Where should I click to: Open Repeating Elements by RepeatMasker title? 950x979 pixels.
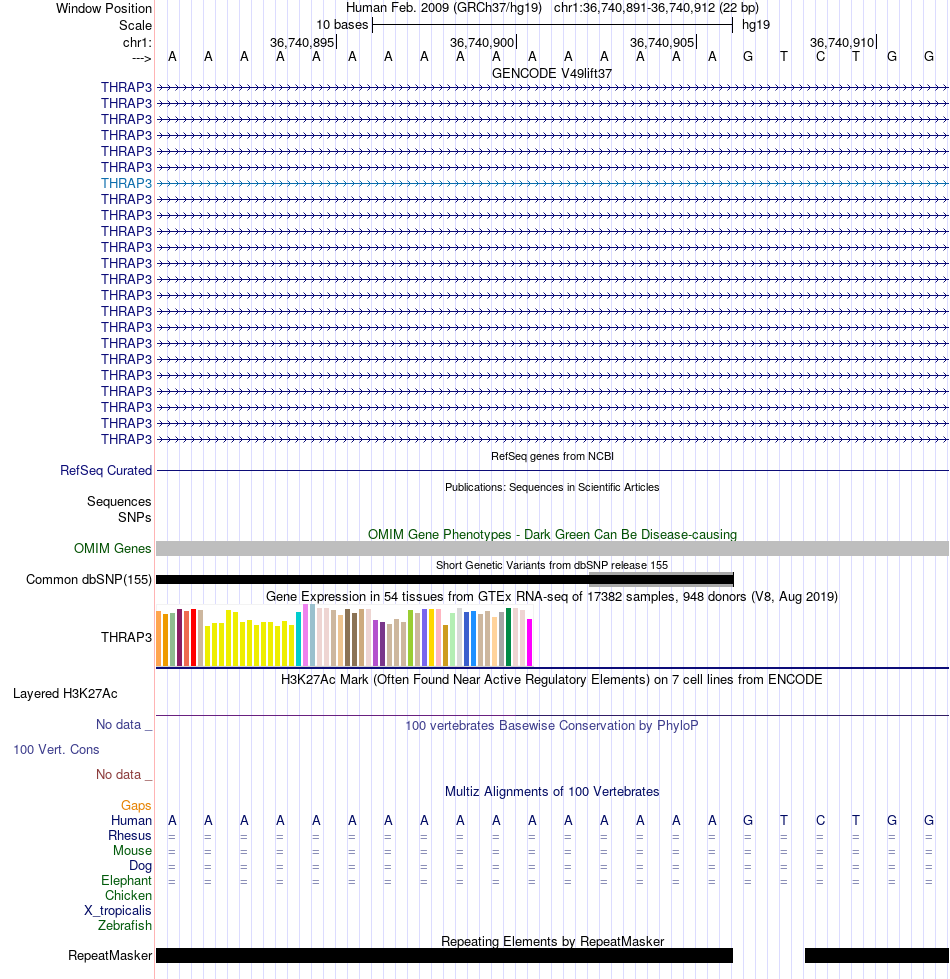pyautogui.click(x=552, y=942)
